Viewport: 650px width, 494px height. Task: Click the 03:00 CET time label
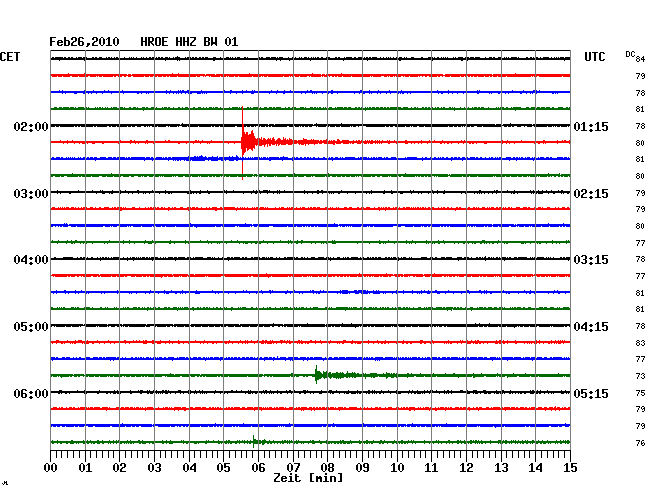31,194
